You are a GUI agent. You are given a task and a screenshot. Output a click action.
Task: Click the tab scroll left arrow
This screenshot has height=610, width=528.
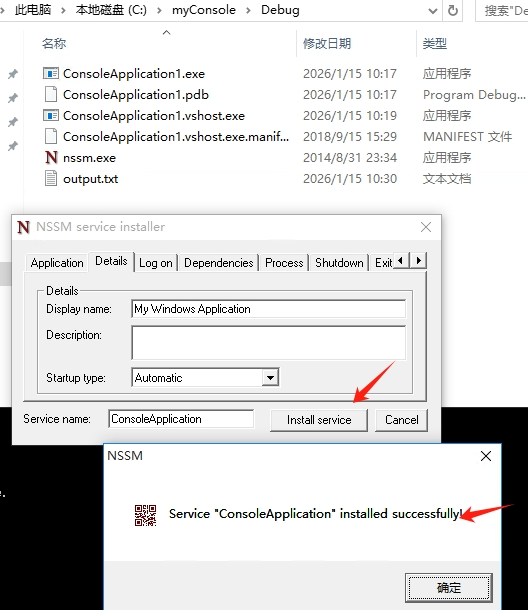click(x=402, y=260)
